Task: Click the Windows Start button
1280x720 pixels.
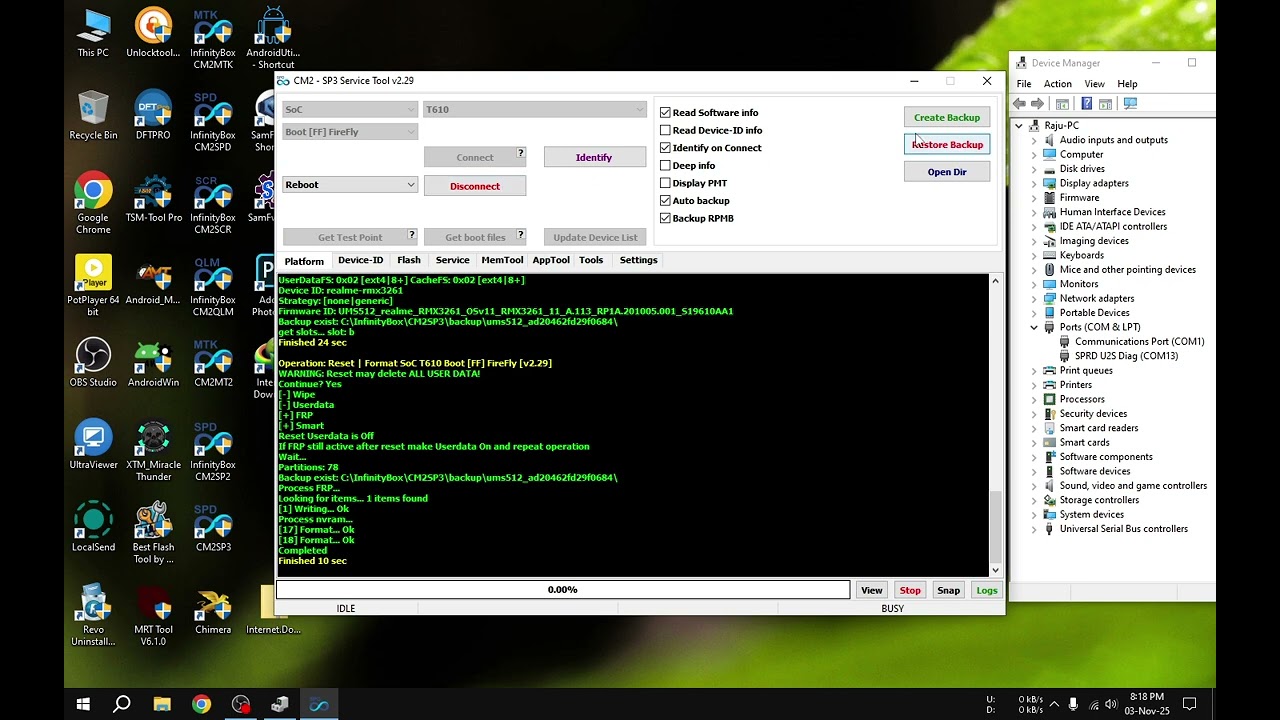Action: tap(83, 704)
